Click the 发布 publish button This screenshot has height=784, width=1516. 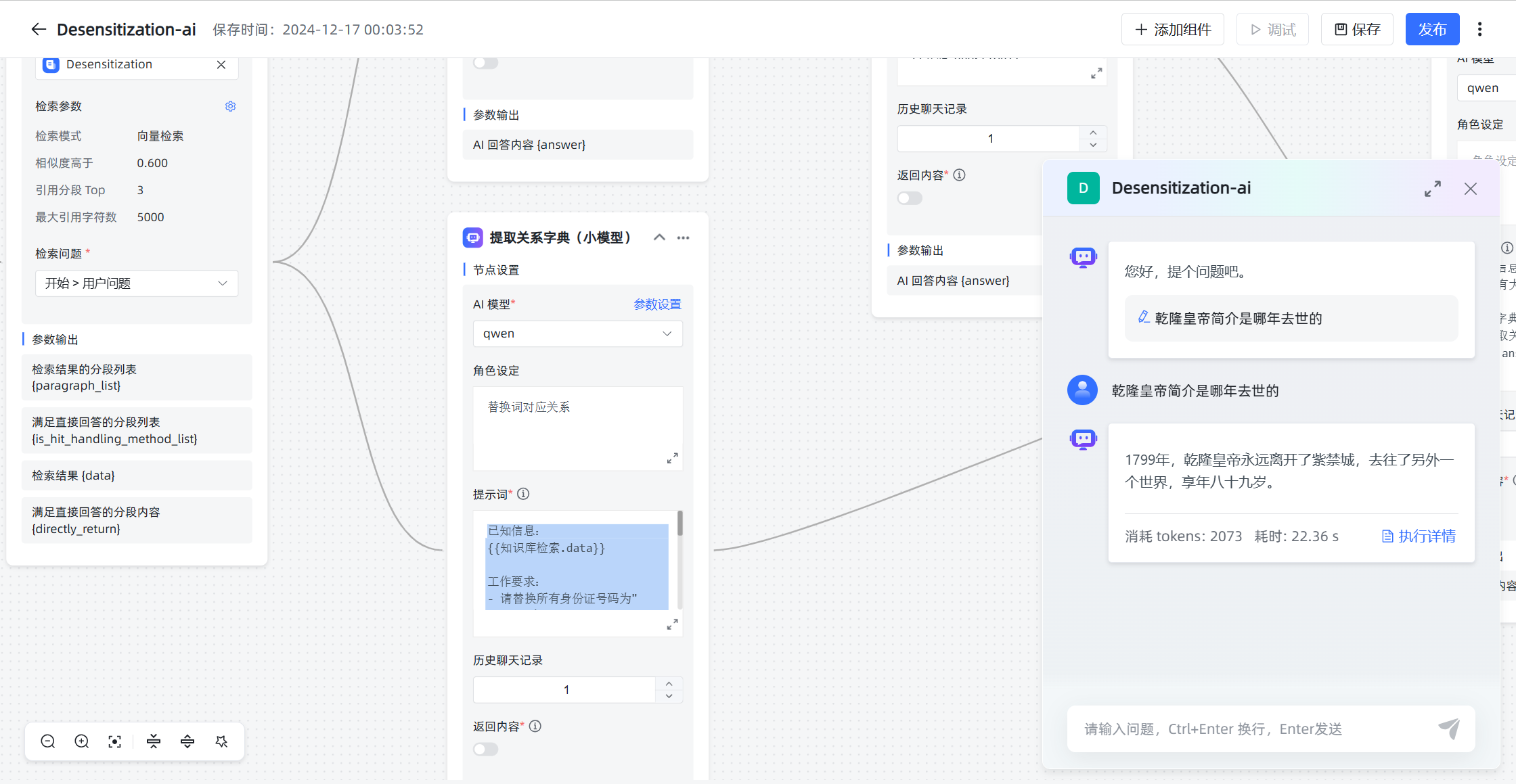pyautogui.click(x=1432, y=28)
